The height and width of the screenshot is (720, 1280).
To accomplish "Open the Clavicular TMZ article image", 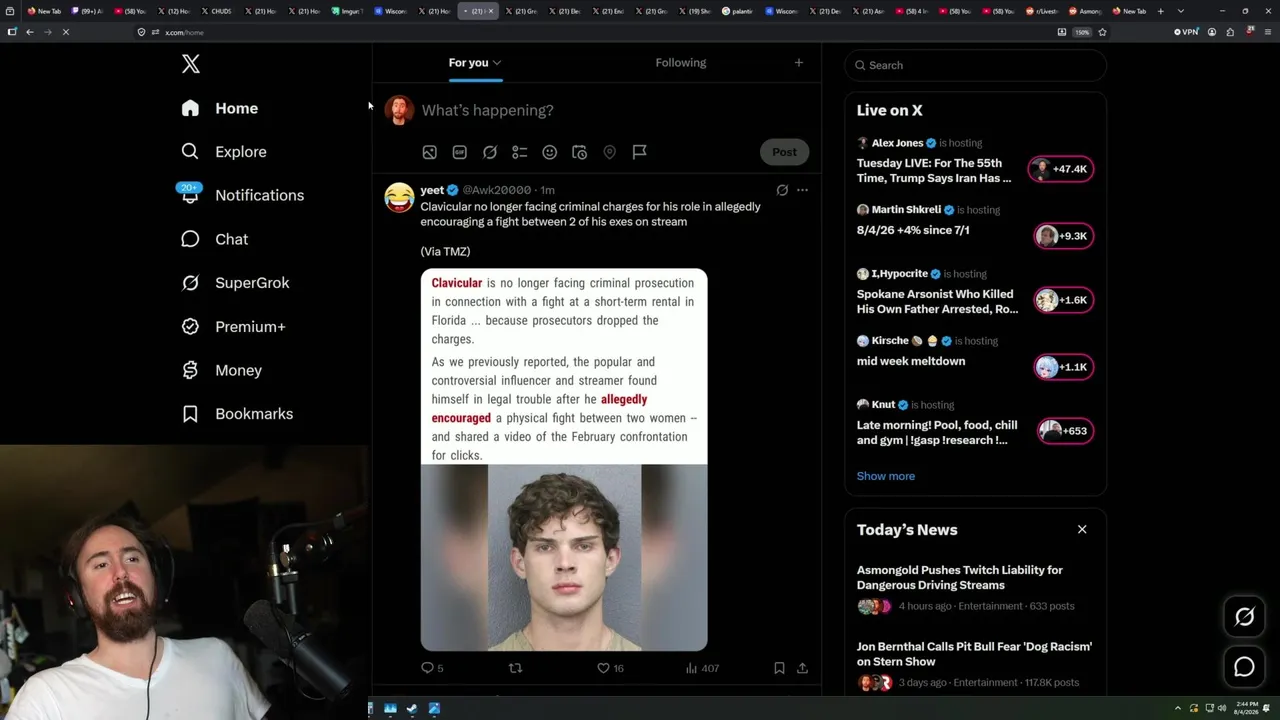I will point(564,460).
